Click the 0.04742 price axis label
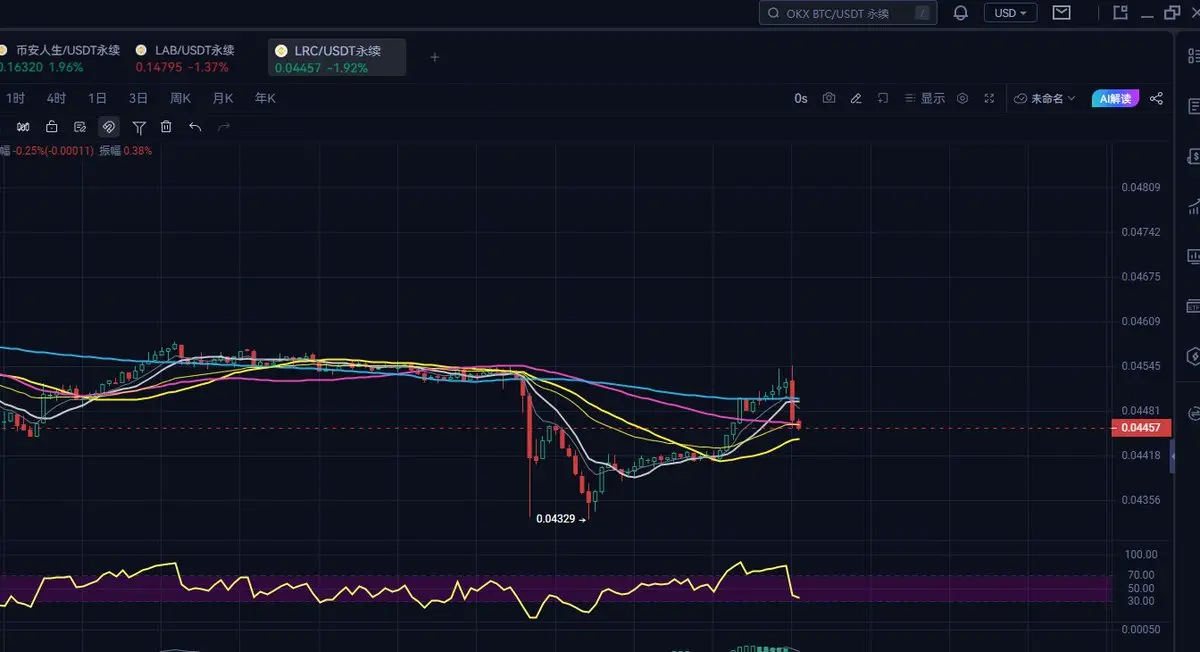The height and width of the screenshot is (652, 1200). pyautogui.click(x=1140, y=231)
